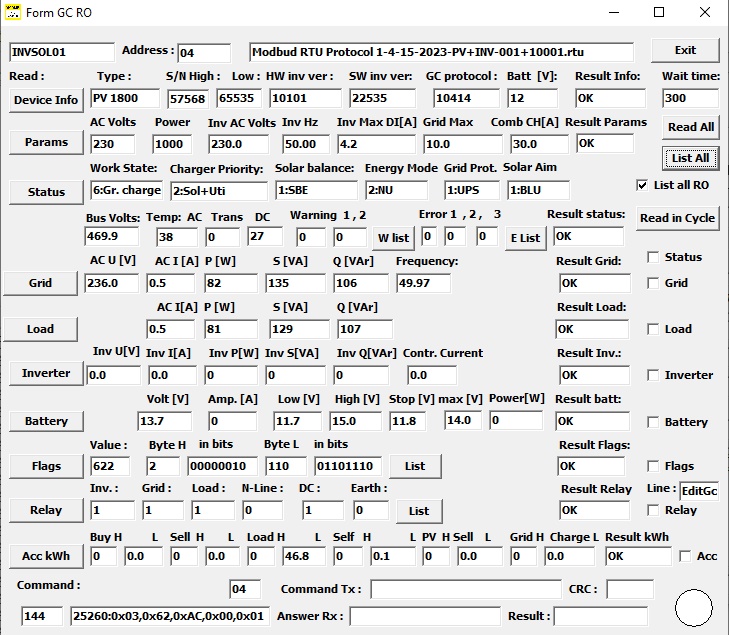Click the Battery read button
The width and height of the screenshot is (729, 635).
(x=46, y=421)
